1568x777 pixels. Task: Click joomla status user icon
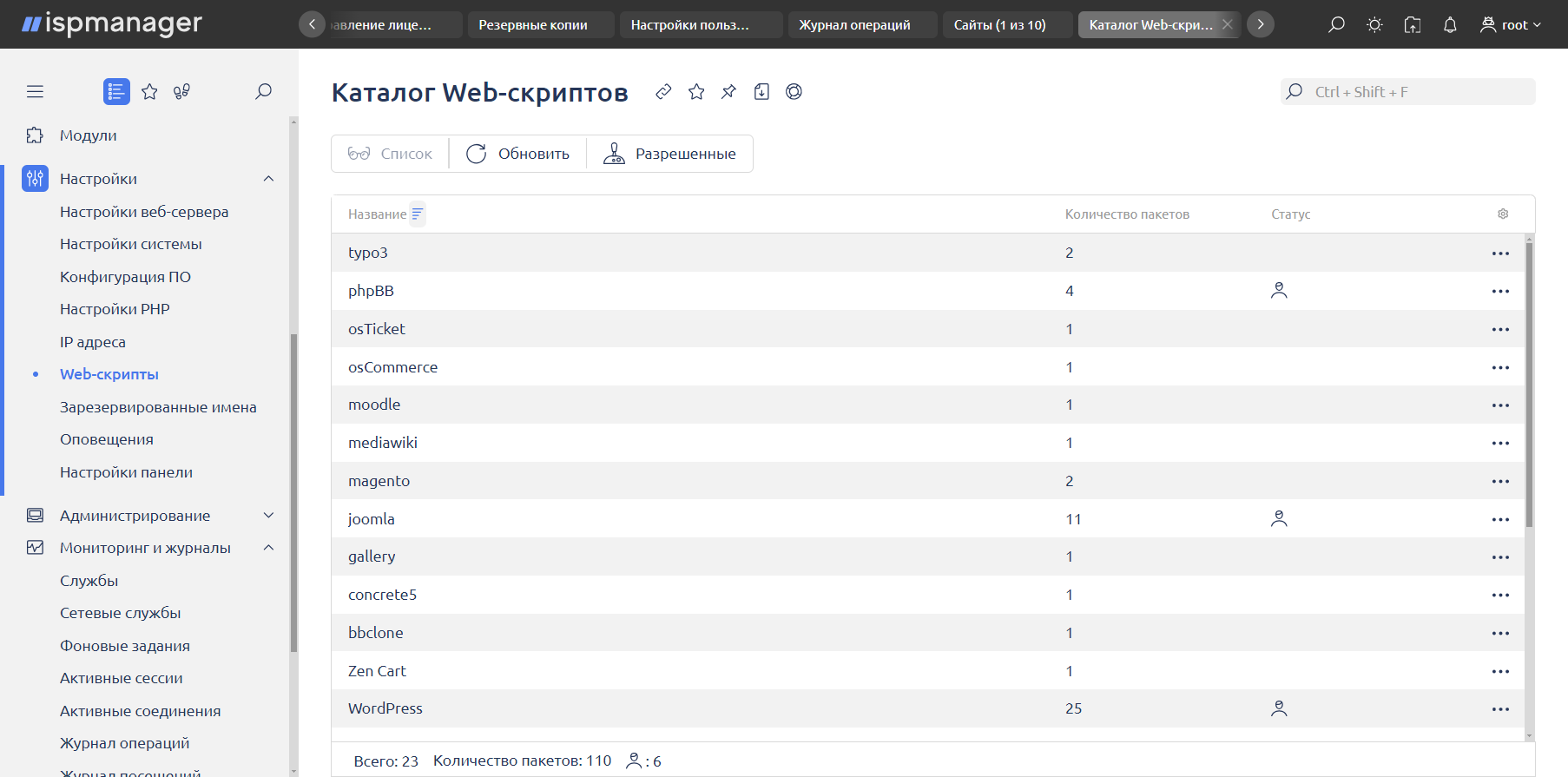click(x=1279, y=518)
